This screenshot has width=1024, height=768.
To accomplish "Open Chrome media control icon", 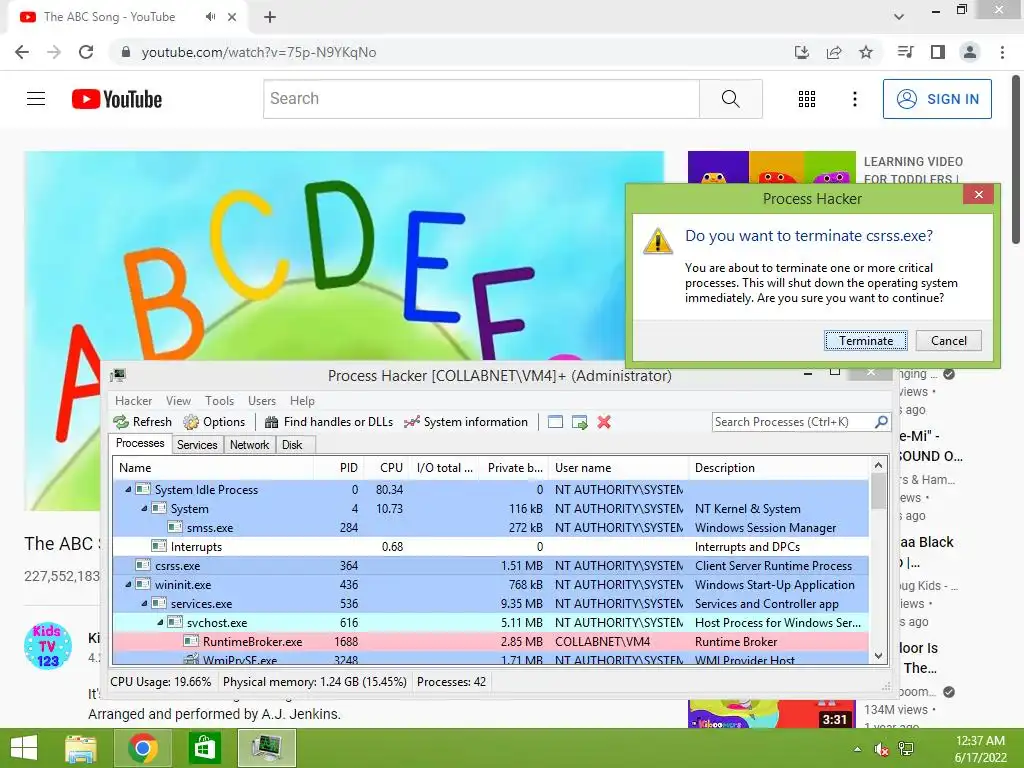I will click(905, 52).
